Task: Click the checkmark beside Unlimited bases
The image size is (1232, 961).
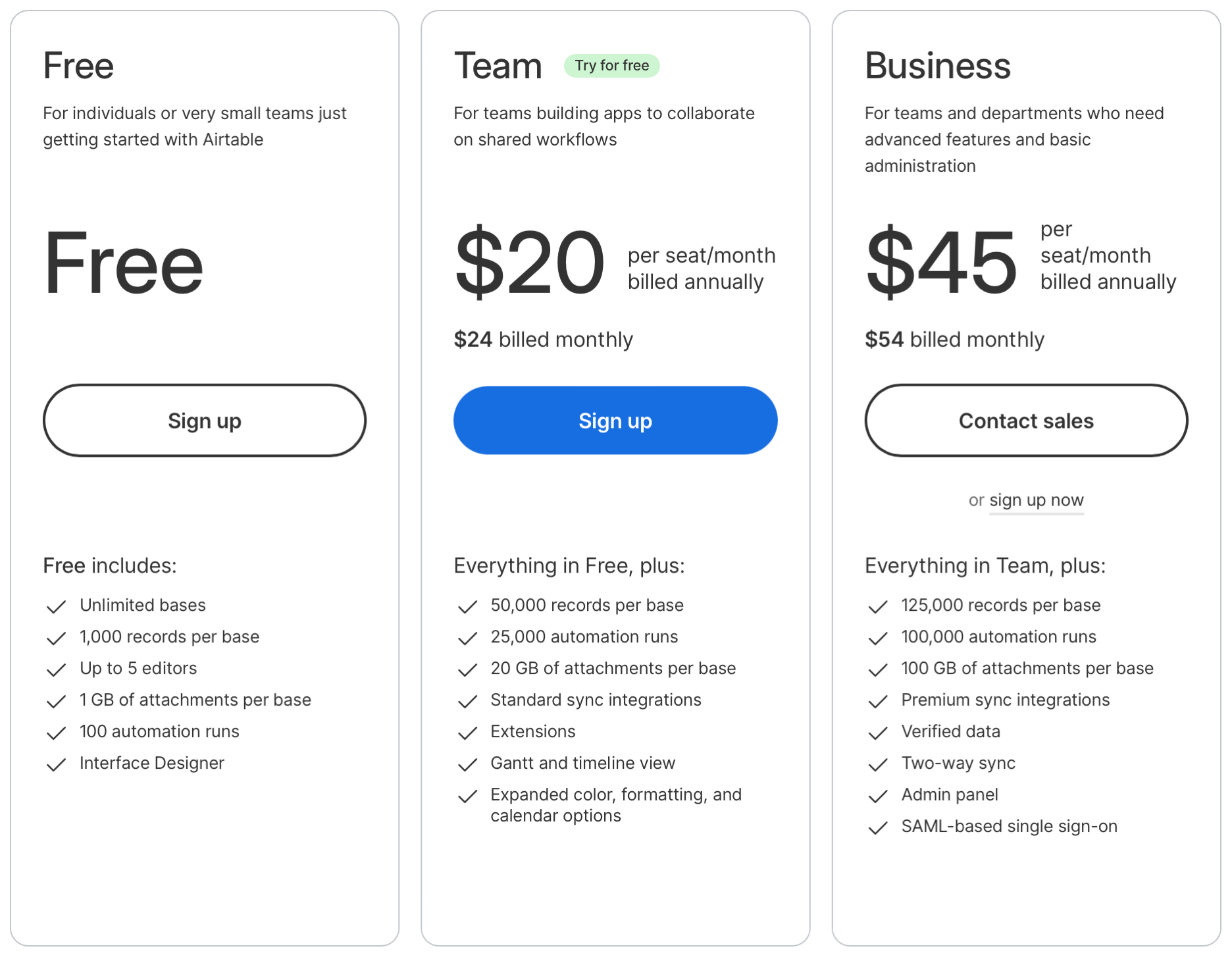Action: click(x=57, y=606)
